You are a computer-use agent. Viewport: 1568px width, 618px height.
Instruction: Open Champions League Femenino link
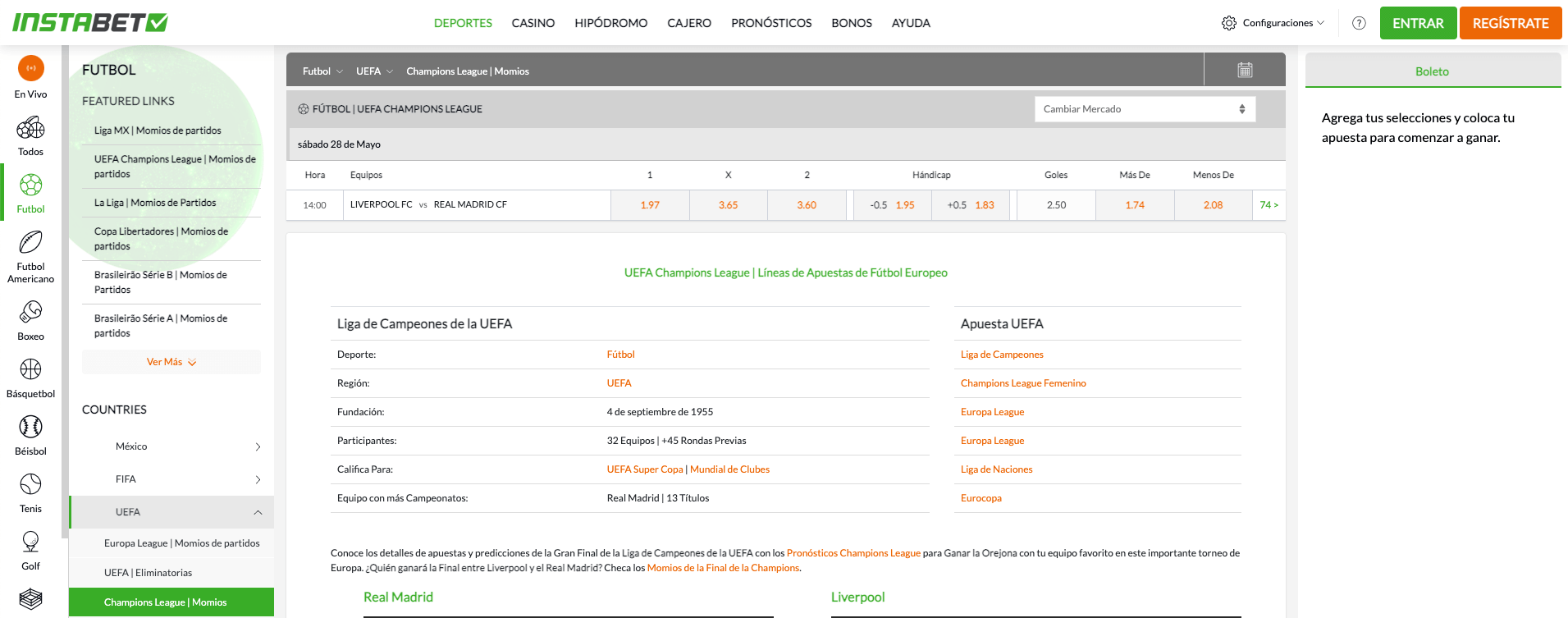click(x=1023, y=383)
